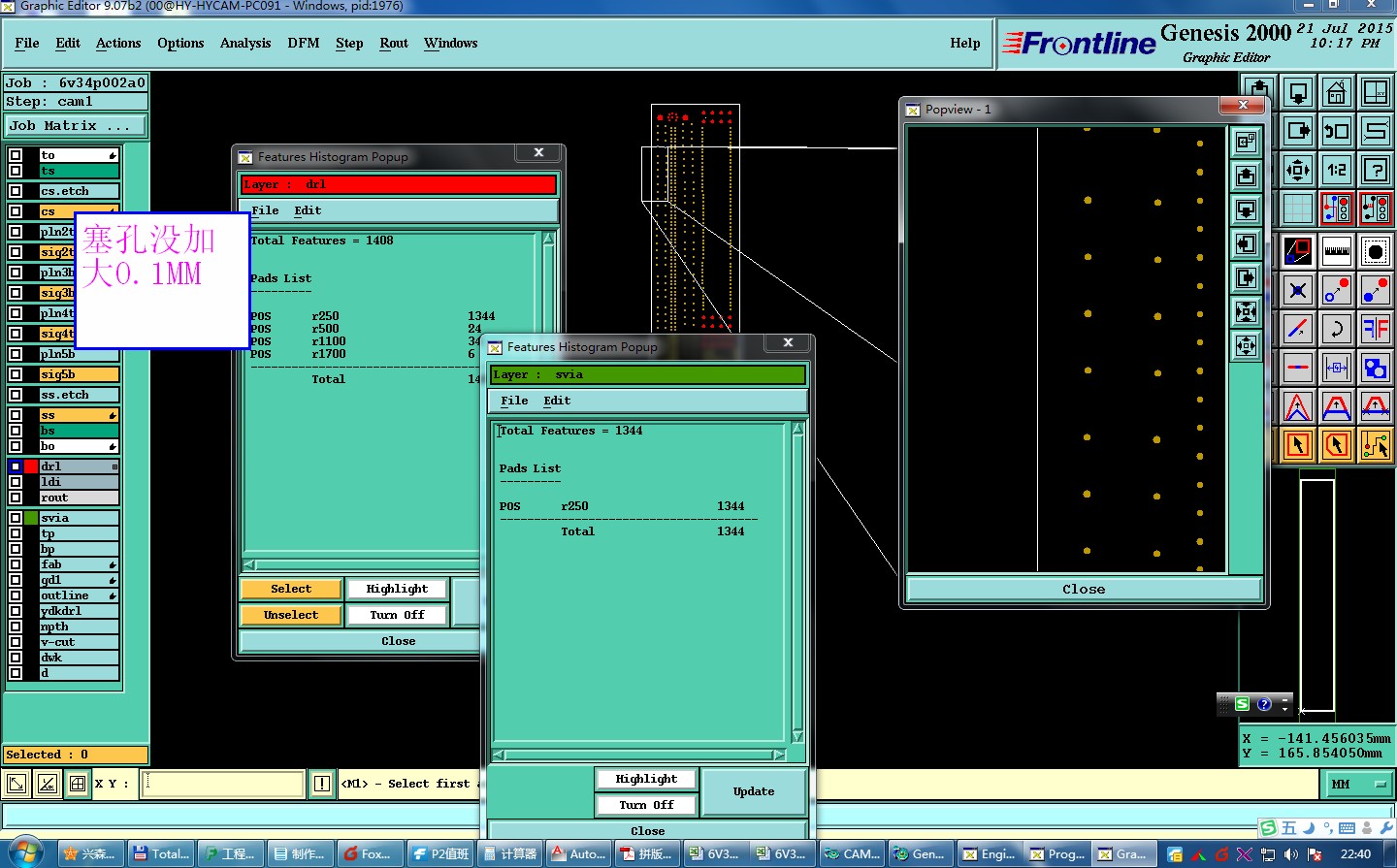This screenshot has width=1397, height=868.
Task: Select the dimension measurement tool
Action: click(x=1337, y=368)
